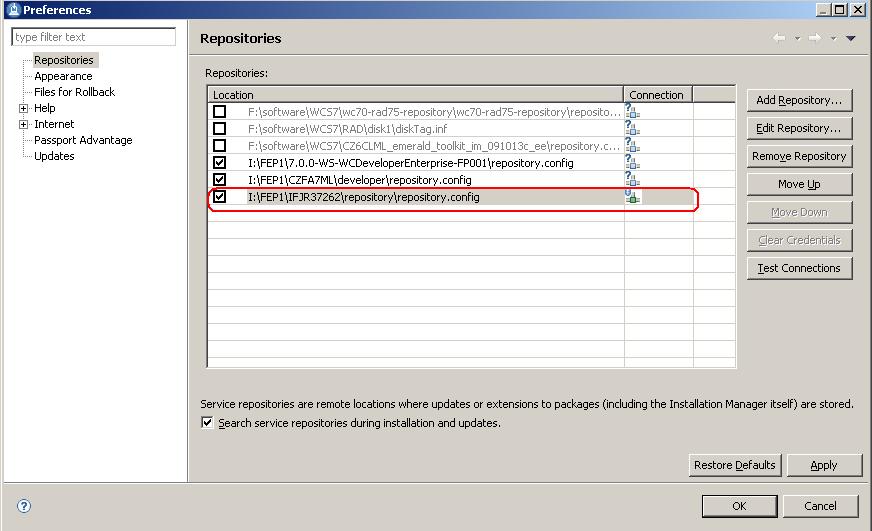This screenshot has height=531, width=872.
Task: Tick the CZ6CLML_emerald_toolkit repository checkbox
Action: coord(220,146)
